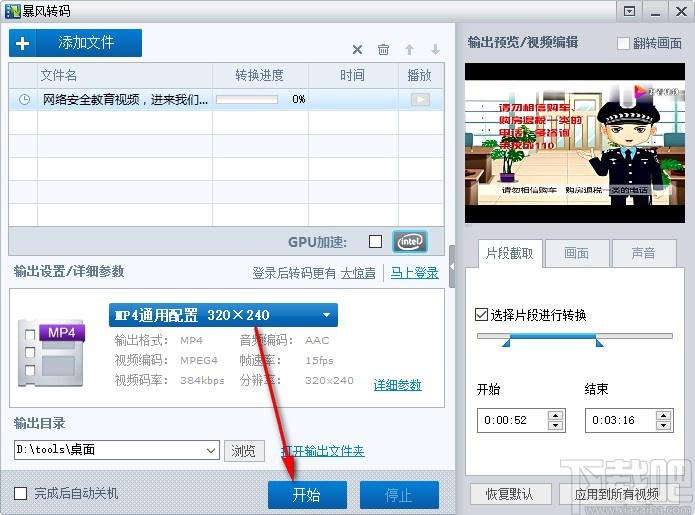This screenshot has width=695, height=515.
Task: Clear list using the trash can icon
Action: (x=383, y=50)
